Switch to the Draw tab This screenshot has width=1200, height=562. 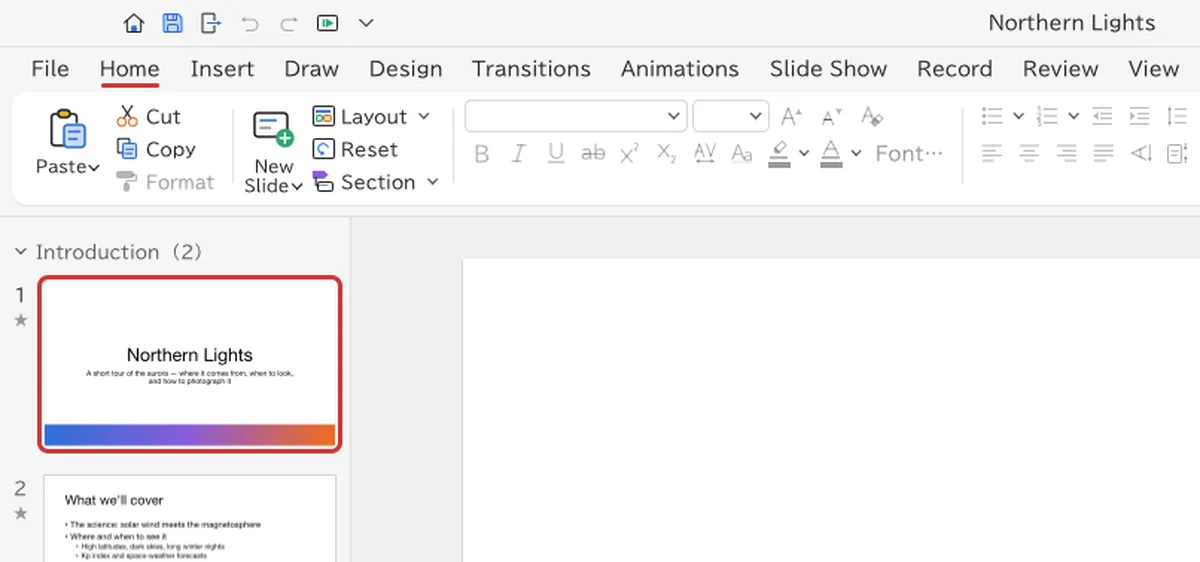tap(311, 69)
